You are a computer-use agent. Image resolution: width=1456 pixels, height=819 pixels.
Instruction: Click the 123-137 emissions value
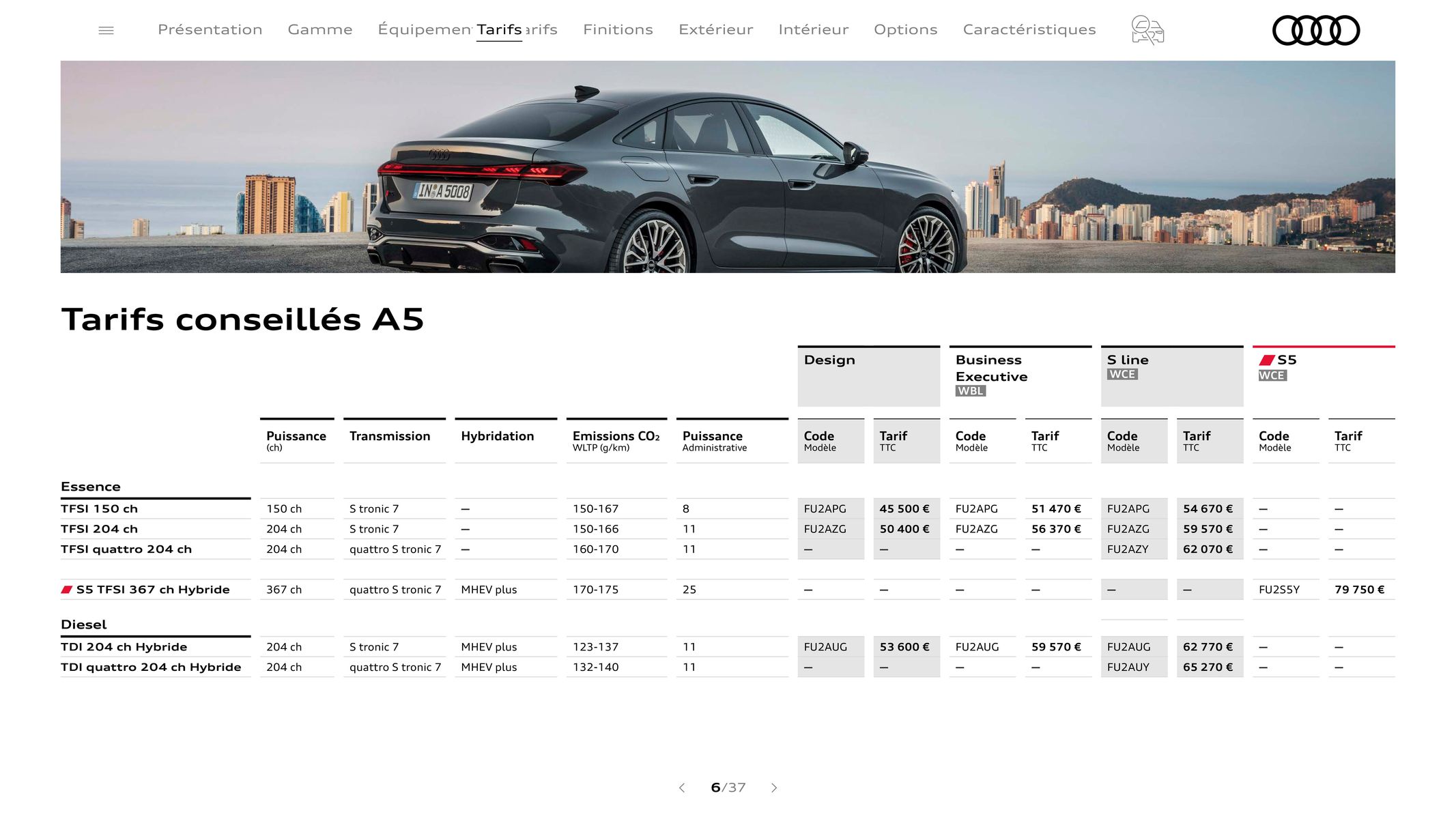click(595, 647)
